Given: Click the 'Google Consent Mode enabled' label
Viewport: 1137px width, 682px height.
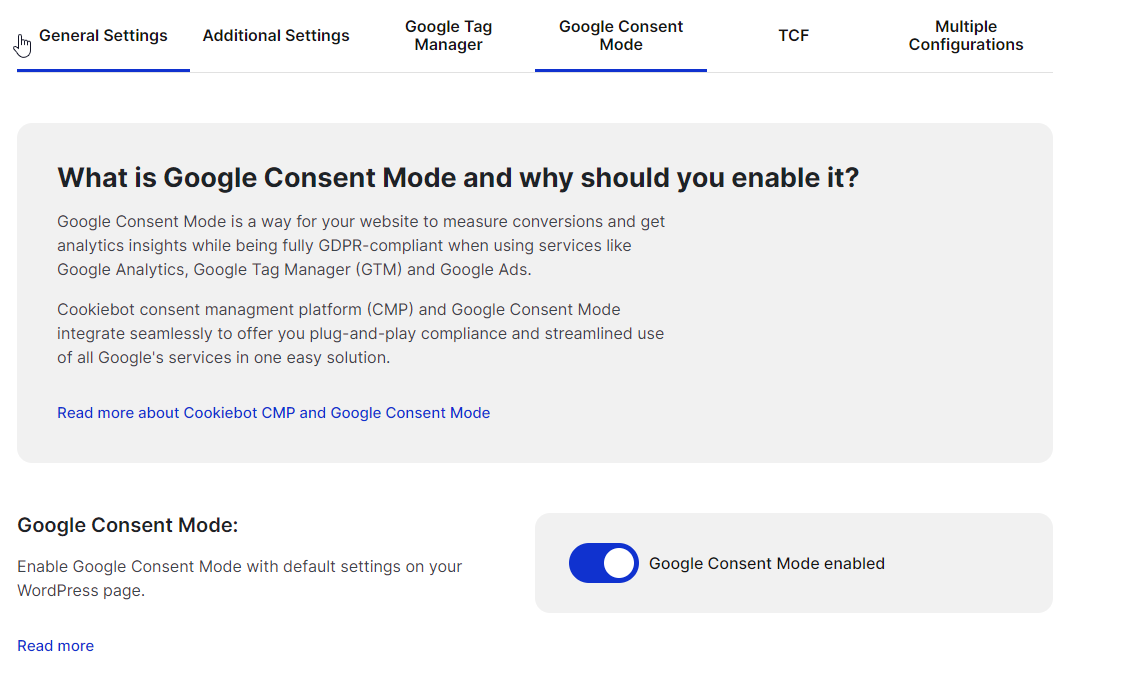Looking at the screenshot, I should pyautogui.click(x=766, y=563).
